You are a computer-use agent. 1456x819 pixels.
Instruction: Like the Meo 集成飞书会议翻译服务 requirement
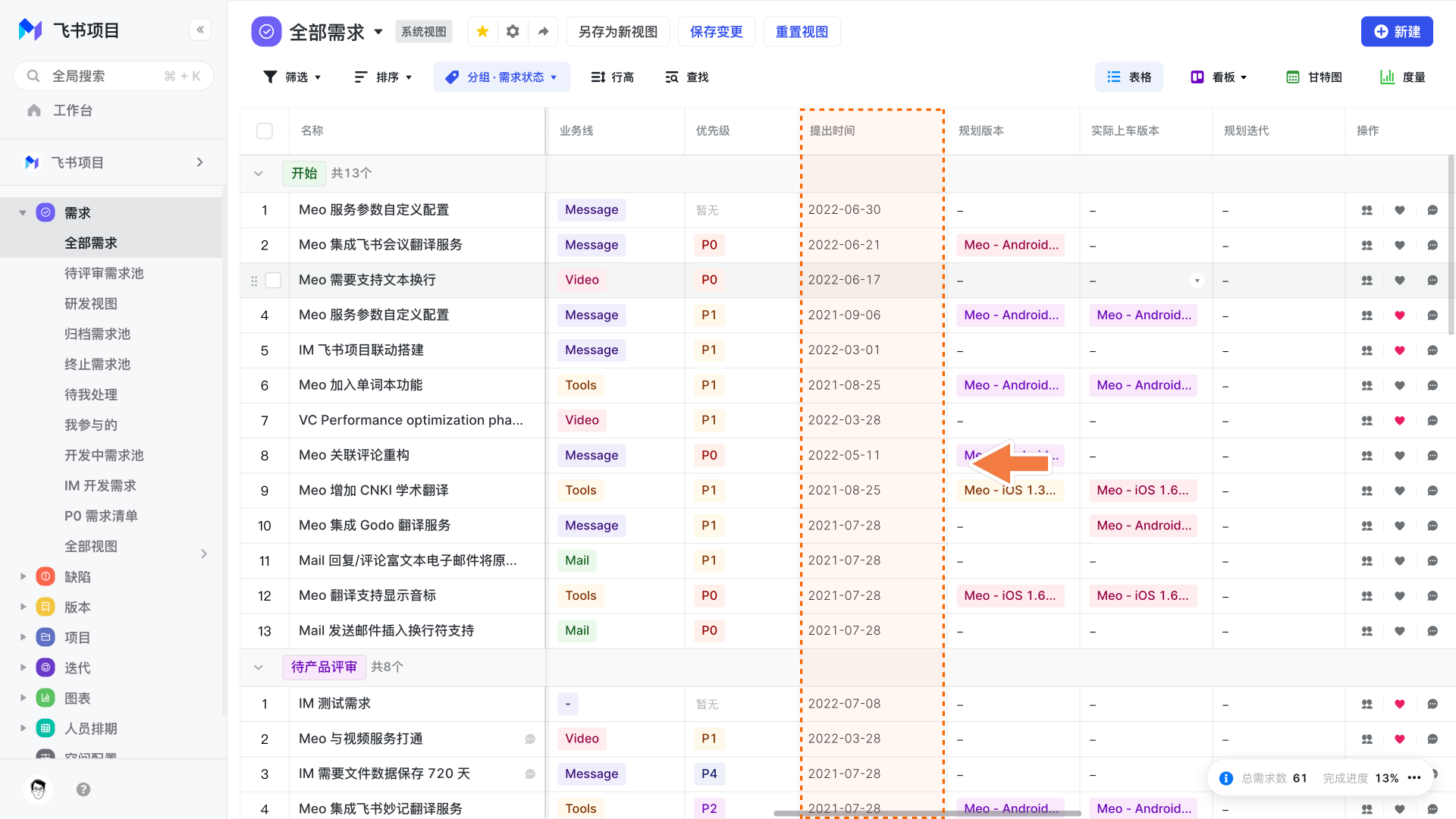click(x=1400, y=245)
